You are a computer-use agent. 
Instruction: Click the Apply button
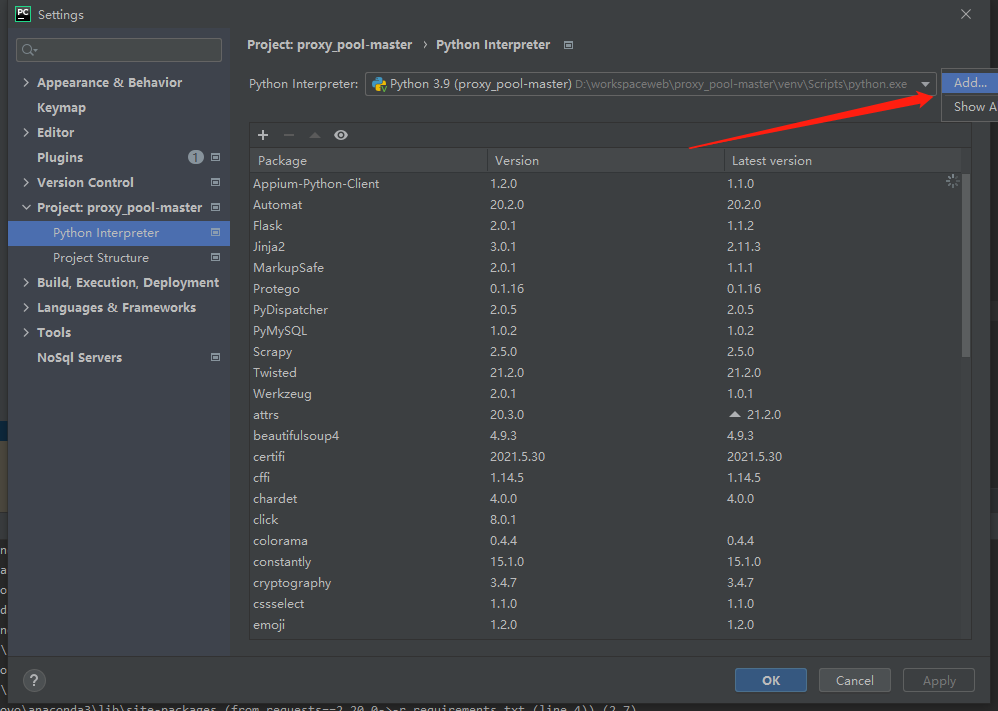[x=939, y=680]
